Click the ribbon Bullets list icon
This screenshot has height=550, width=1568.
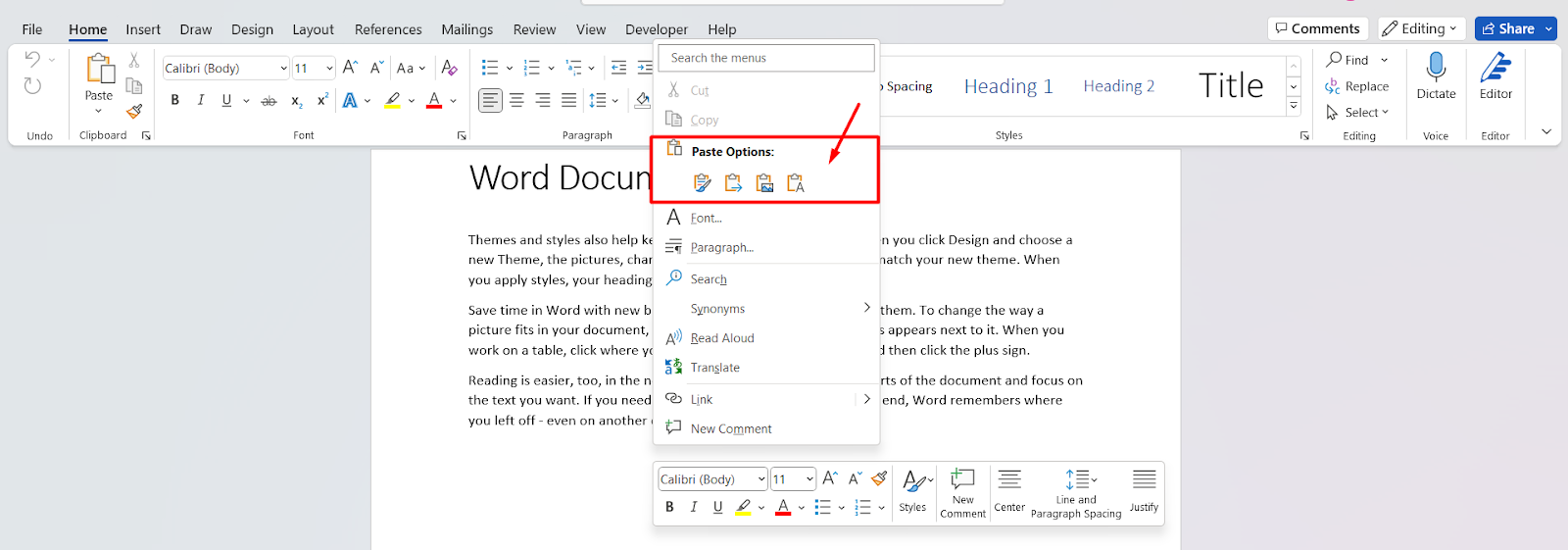tap(490, 68)
